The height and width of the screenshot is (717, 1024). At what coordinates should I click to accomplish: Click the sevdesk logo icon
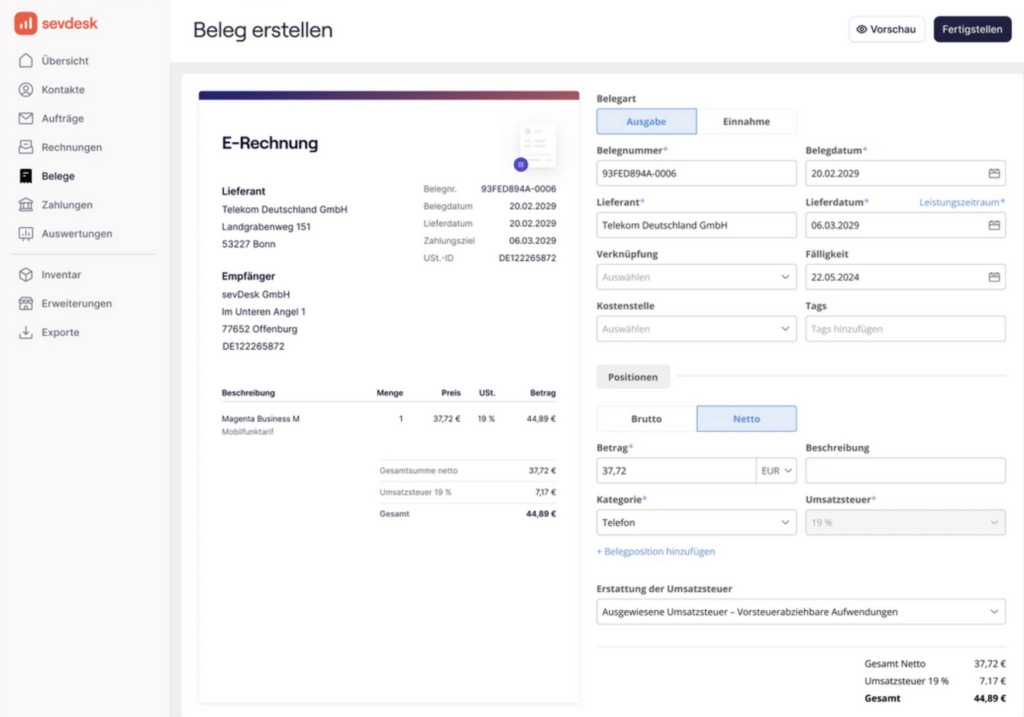coord(25,23)
